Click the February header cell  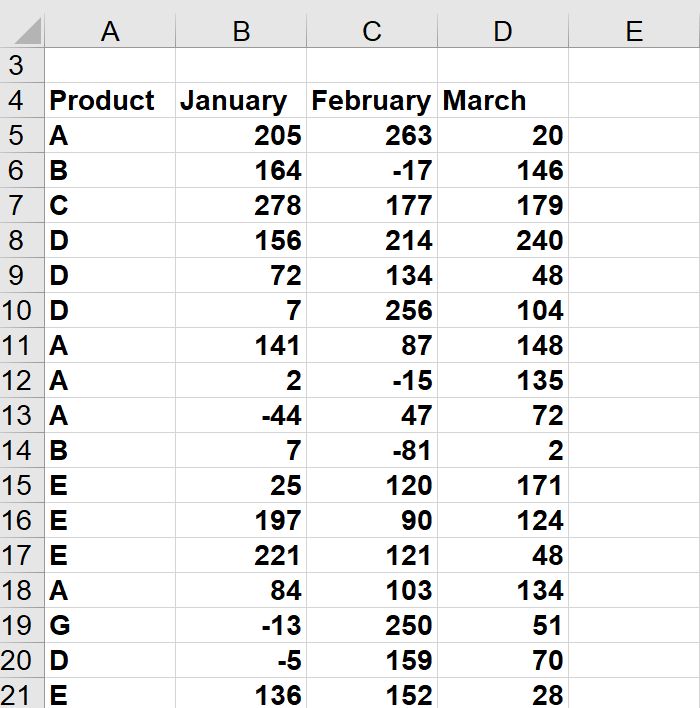point(372,100)
